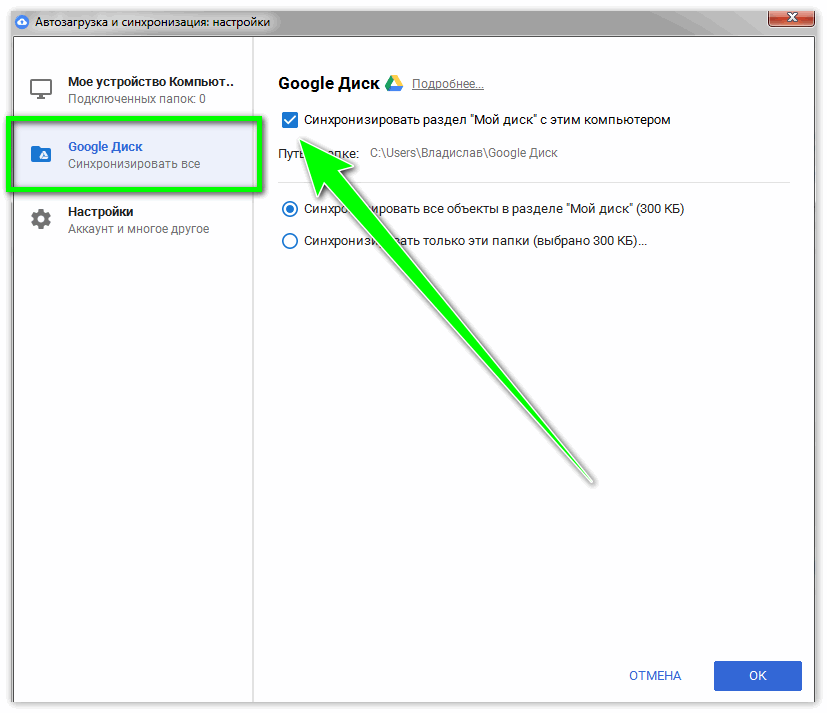The height and width of the screenshot is (713, 827).
Task: Click the Backup and Sync cloud icon in title bar
Action: pyautogui.click(x=22, y=22)
